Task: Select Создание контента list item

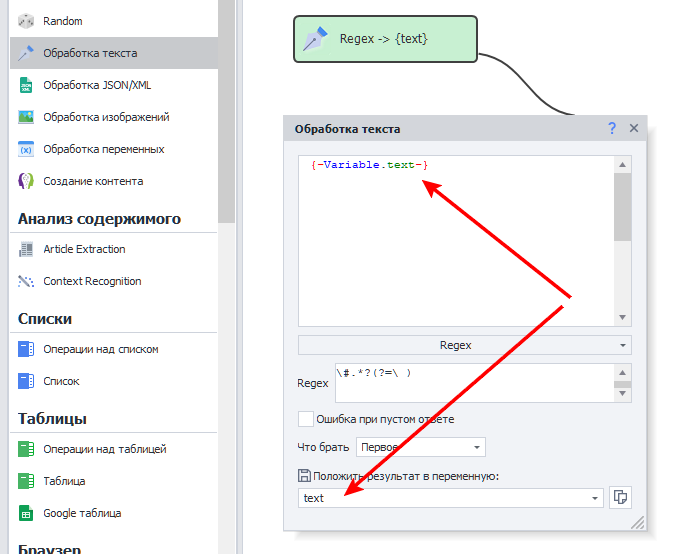Action: click(x=114, y=181)
